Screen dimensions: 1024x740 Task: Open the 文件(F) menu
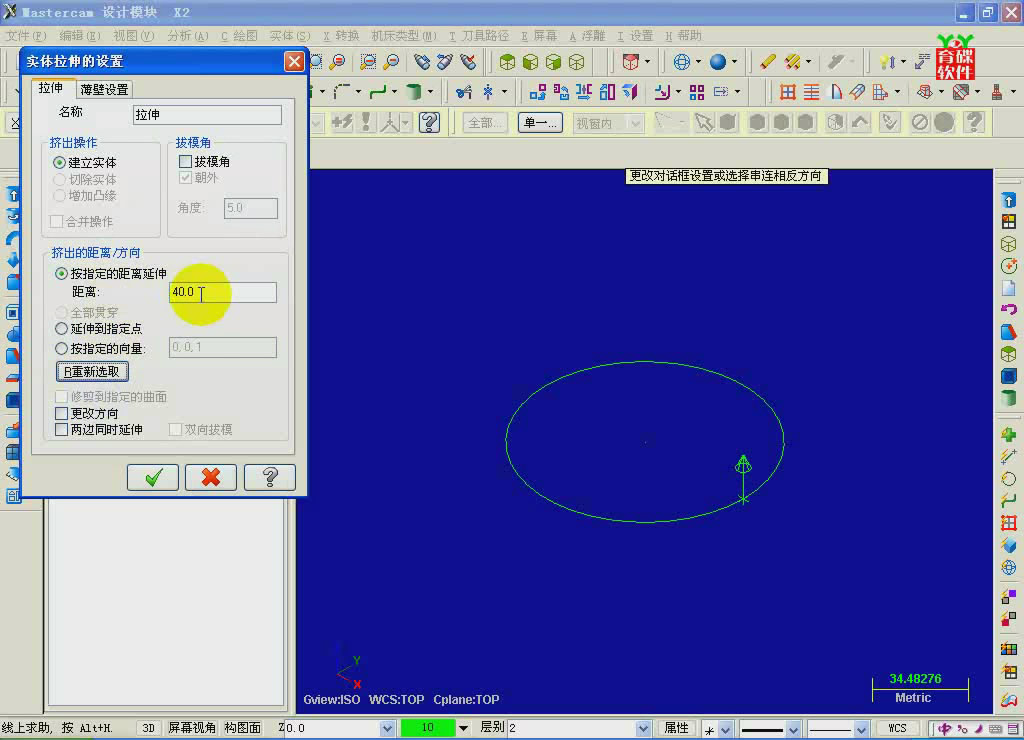tap(26, 35)
